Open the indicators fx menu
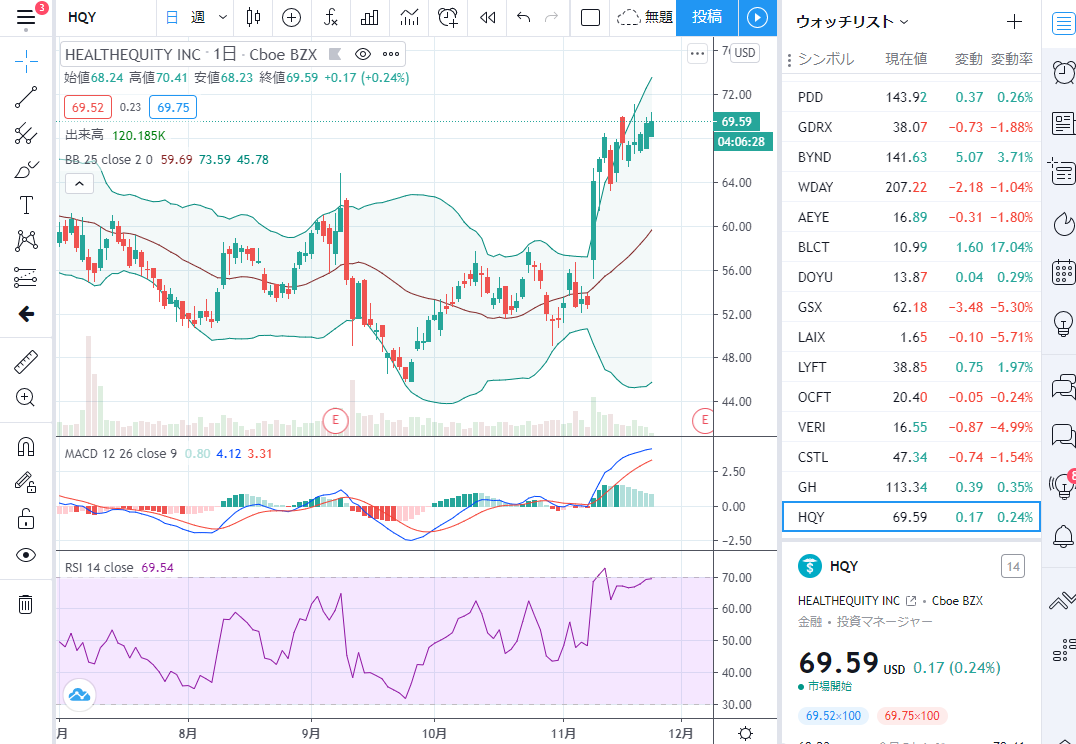 (331, 18)
